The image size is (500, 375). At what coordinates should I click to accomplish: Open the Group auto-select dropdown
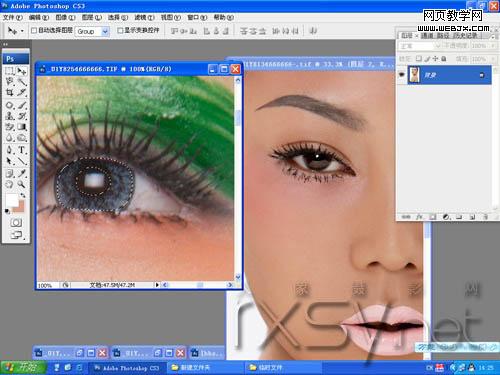[105, 32]
